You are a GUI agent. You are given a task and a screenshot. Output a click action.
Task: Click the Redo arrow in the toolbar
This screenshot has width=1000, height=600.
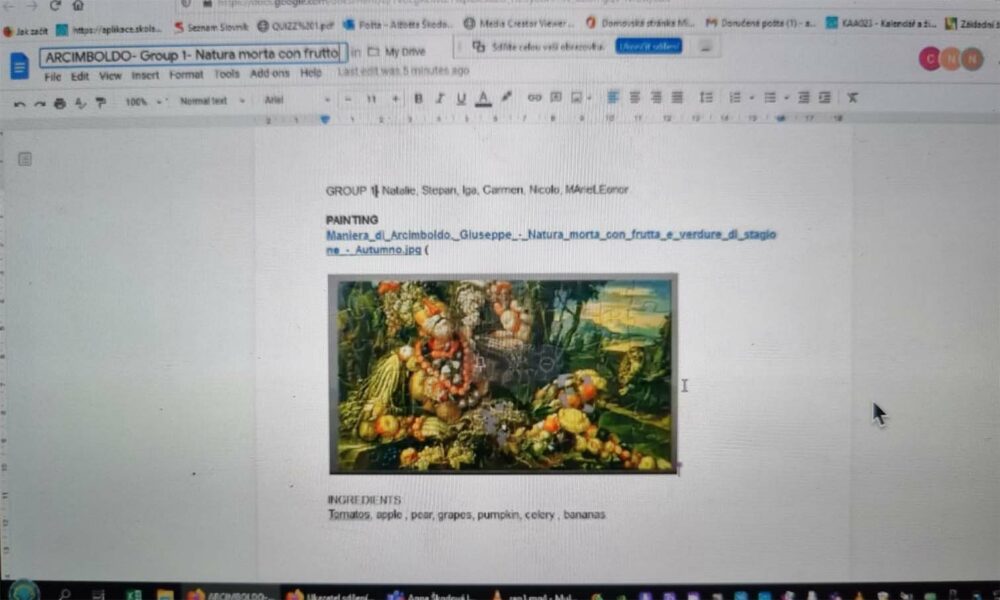[40, 103]
